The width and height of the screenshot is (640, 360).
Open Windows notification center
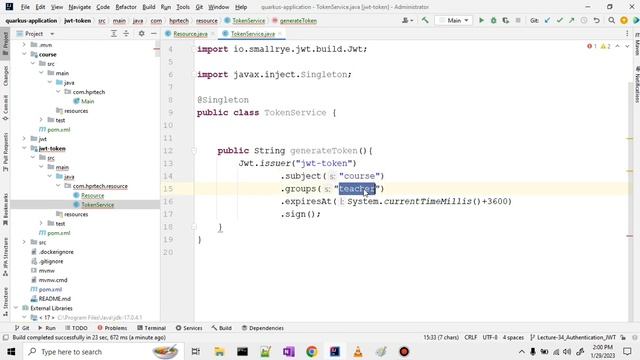tap(627, 351)
